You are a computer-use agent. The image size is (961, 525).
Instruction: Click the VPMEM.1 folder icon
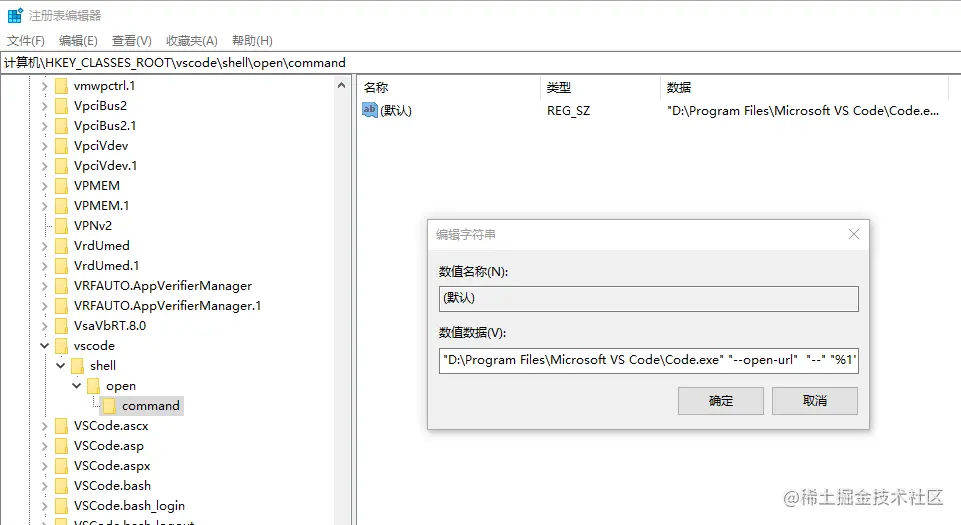point(61,206)
